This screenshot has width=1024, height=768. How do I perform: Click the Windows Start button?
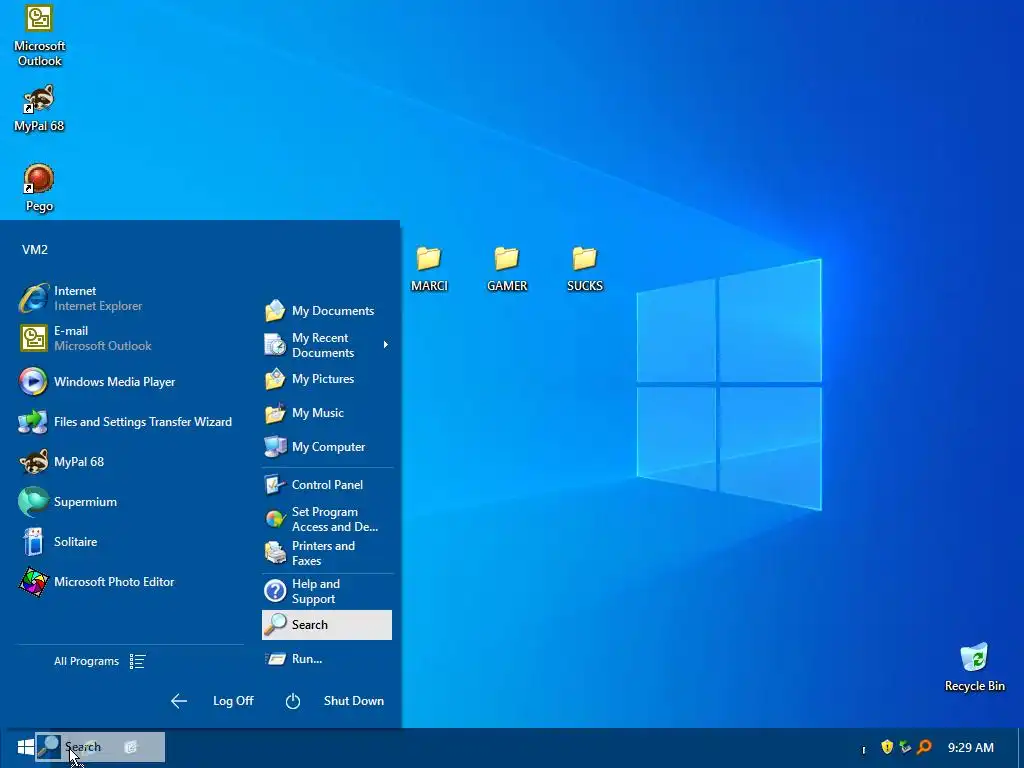click(x=25, y=747)
